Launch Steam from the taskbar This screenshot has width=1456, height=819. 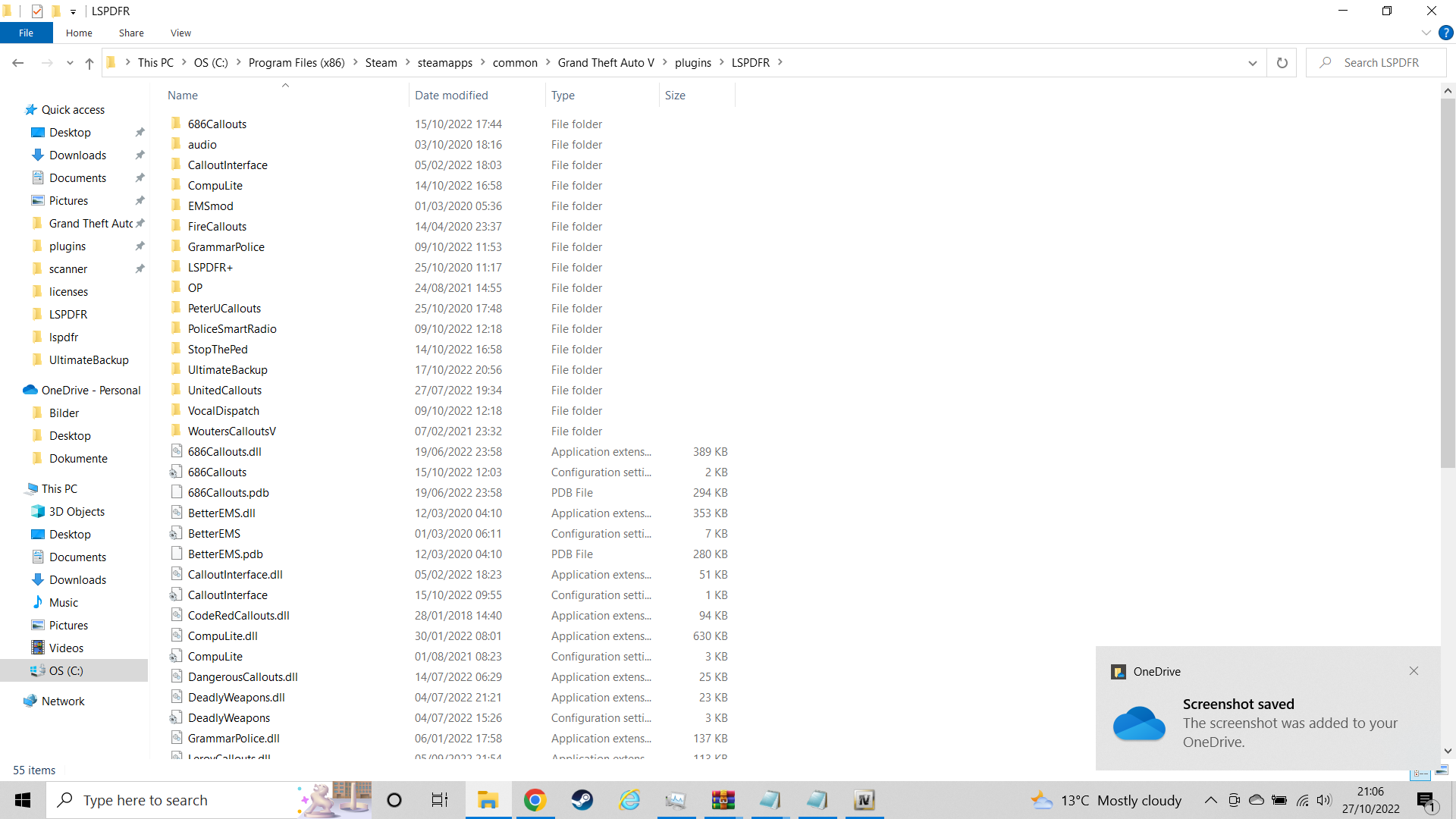point(582,800)
